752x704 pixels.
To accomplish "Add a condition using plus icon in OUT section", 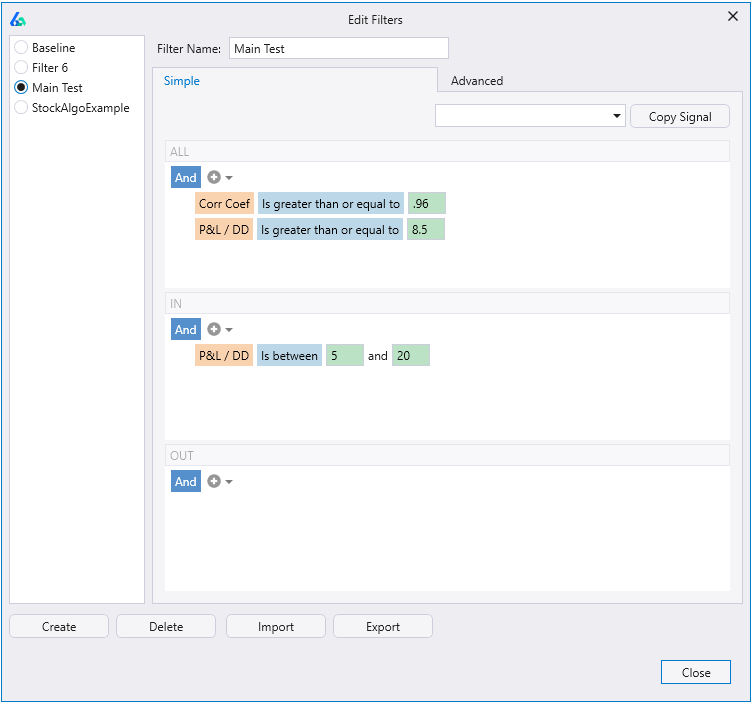I will point(214,481).
